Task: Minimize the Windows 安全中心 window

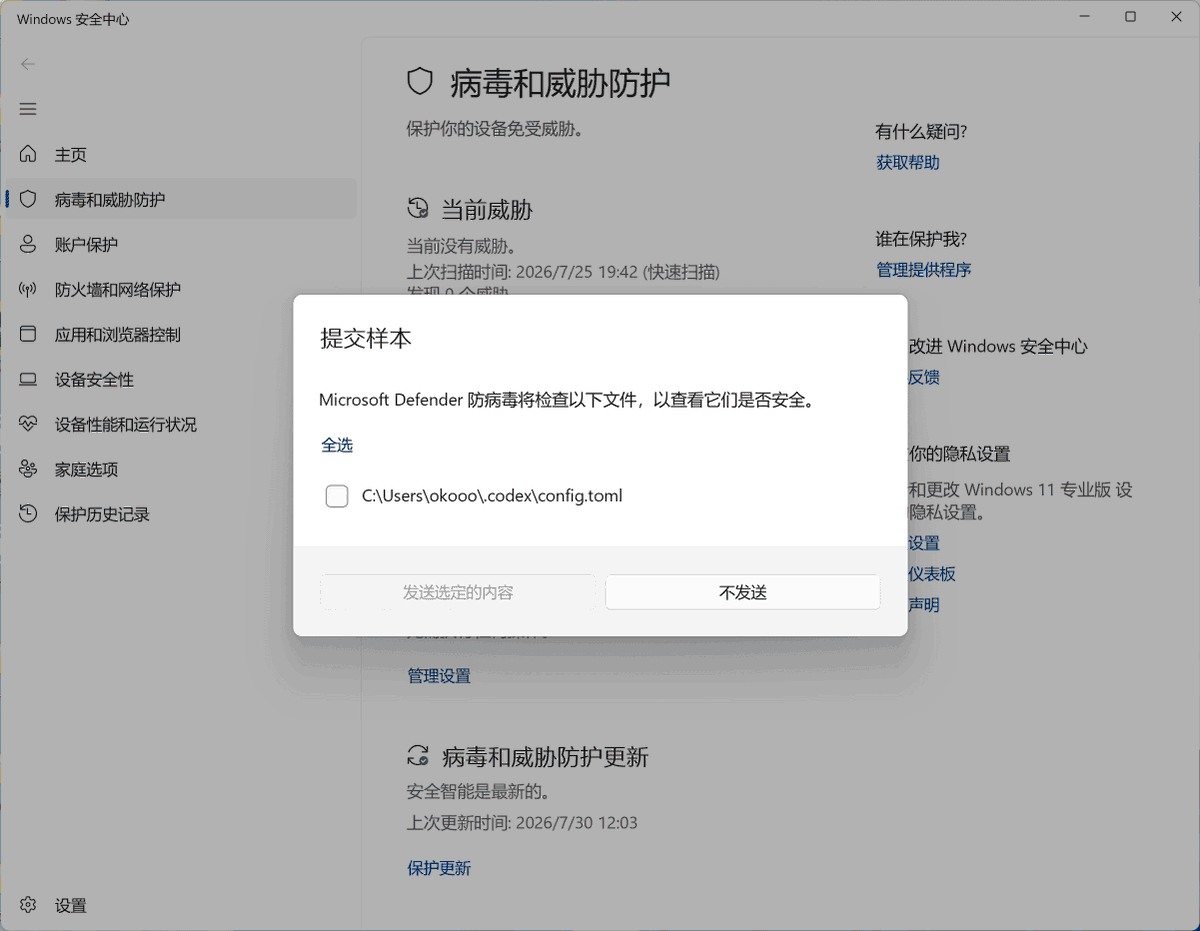Action: point(1084,17)
